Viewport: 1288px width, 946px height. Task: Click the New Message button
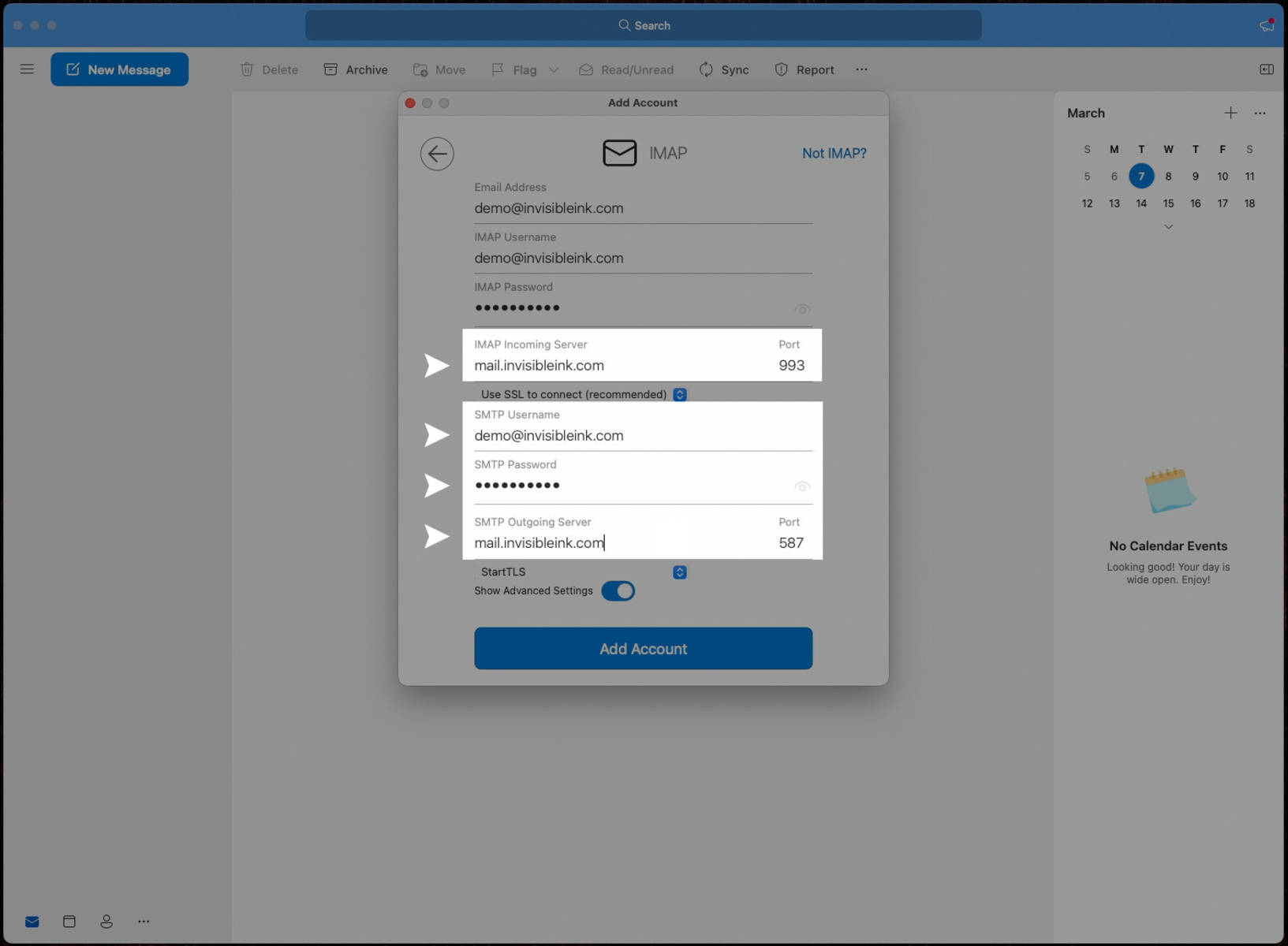[x=119, y=69]
